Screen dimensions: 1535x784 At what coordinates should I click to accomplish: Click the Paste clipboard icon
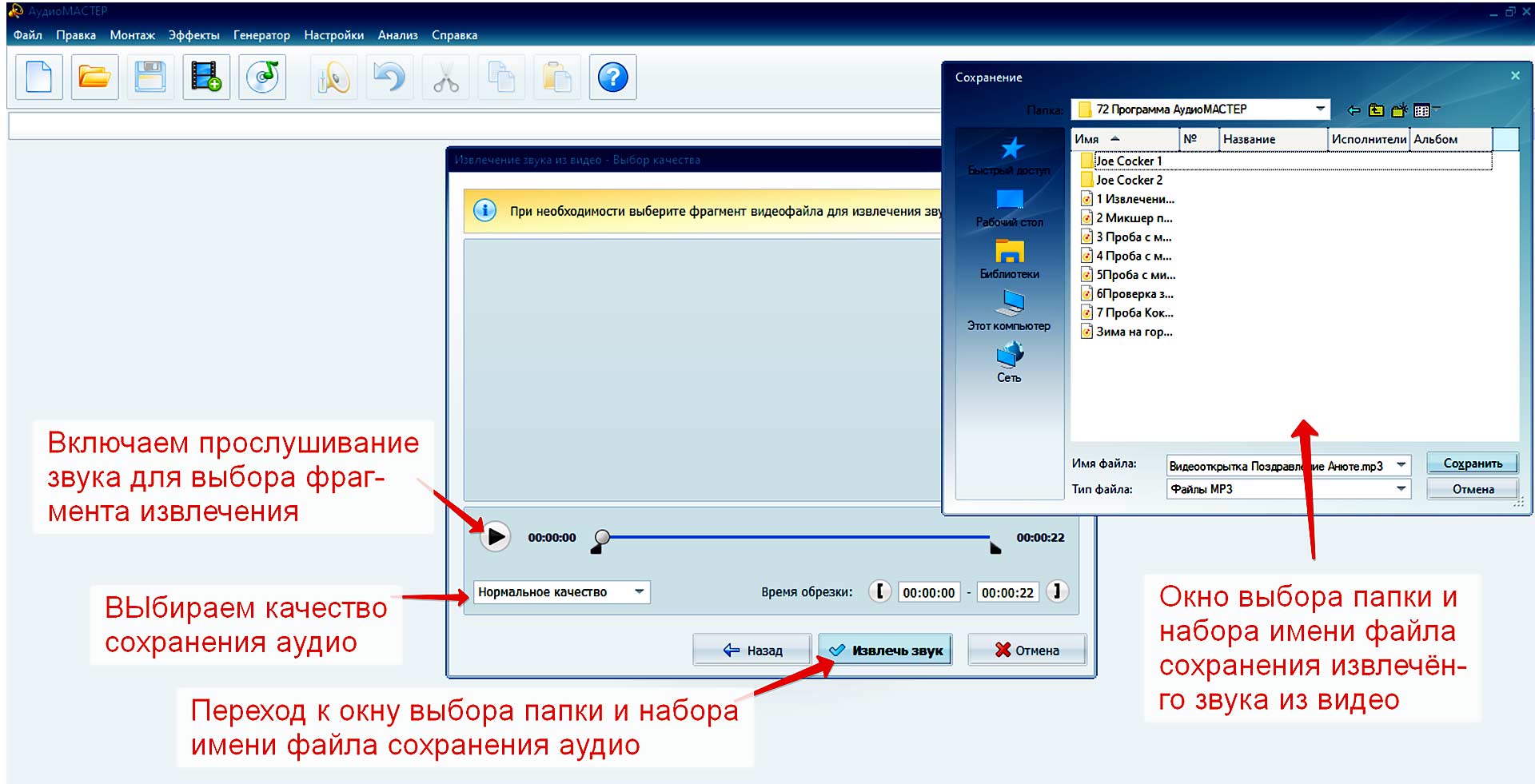[x=557, y=78]
